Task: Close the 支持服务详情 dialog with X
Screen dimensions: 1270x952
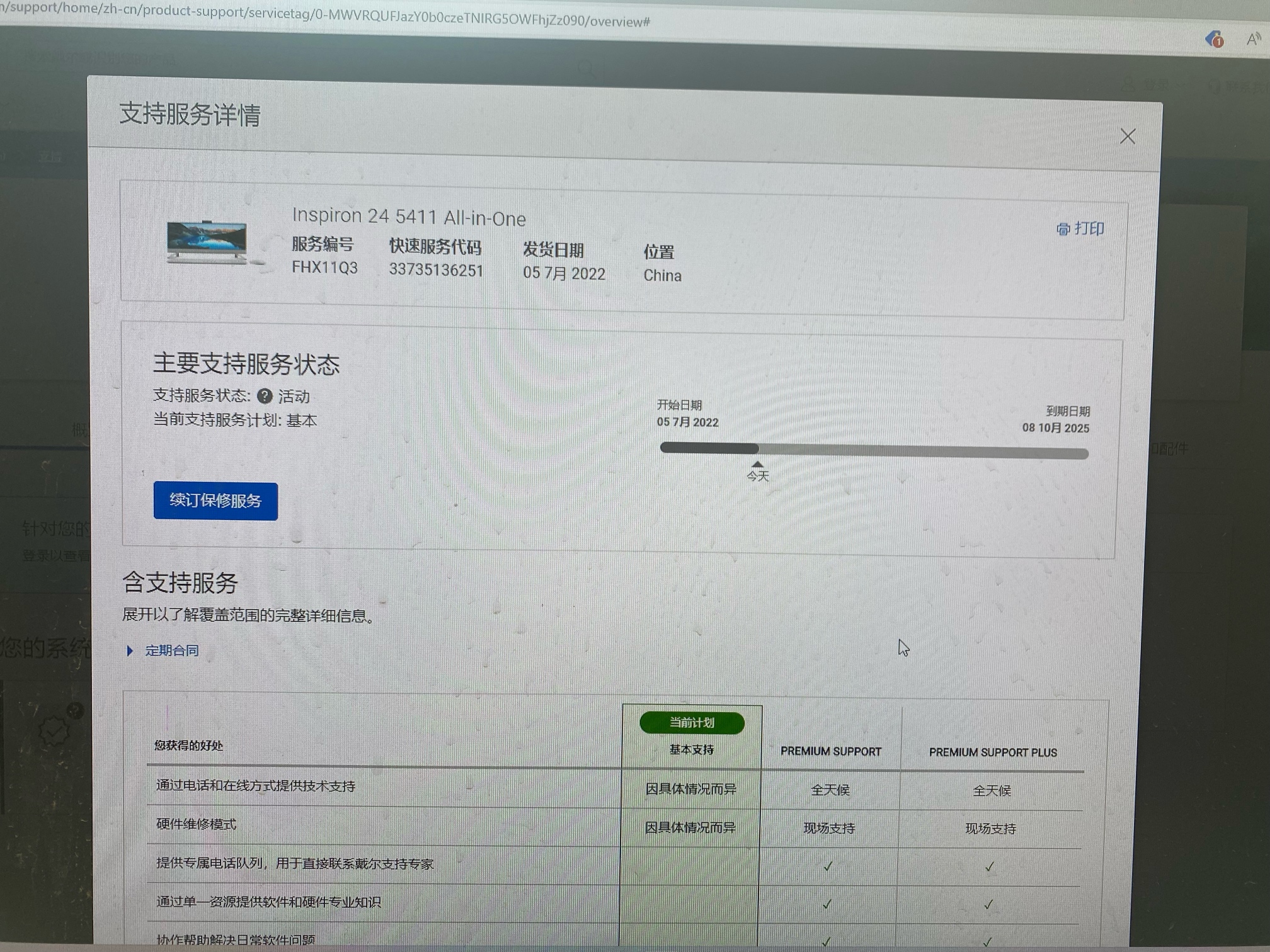Action: click(x=1127, y=137)
